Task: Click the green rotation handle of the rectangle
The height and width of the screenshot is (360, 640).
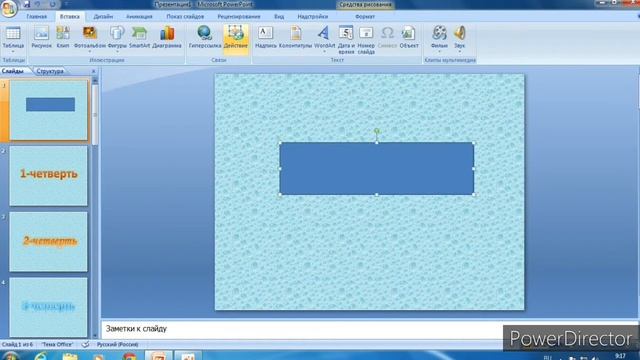Action: tap(377, 131)
